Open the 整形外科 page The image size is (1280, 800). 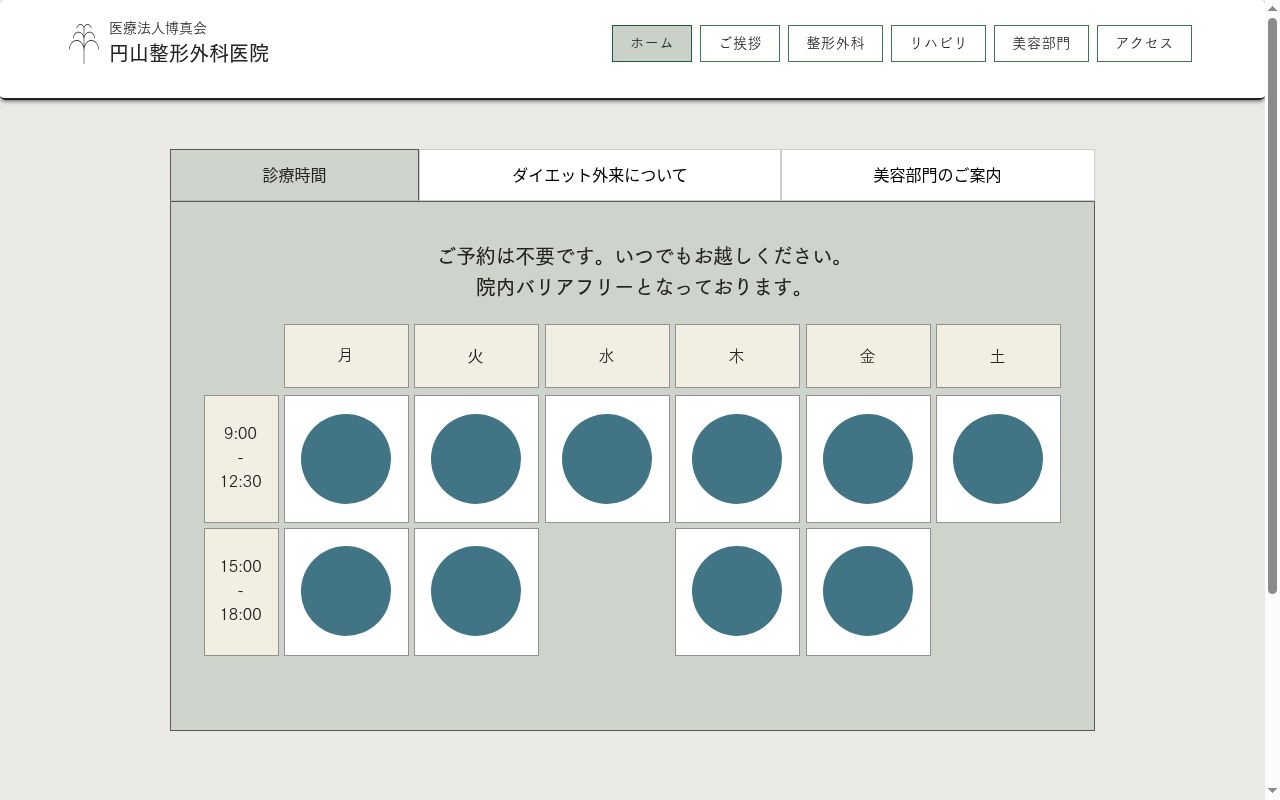pos(836,43)
